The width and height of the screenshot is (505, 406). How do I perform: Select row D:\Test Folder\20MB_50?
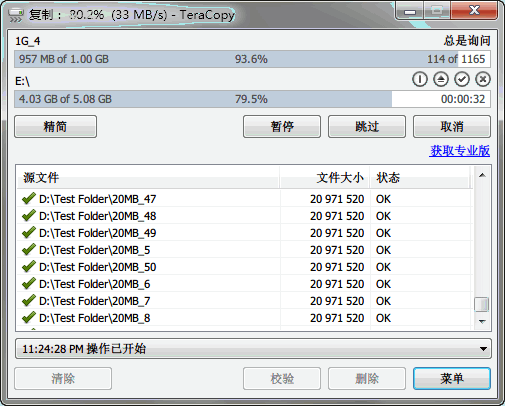point(245,267)
